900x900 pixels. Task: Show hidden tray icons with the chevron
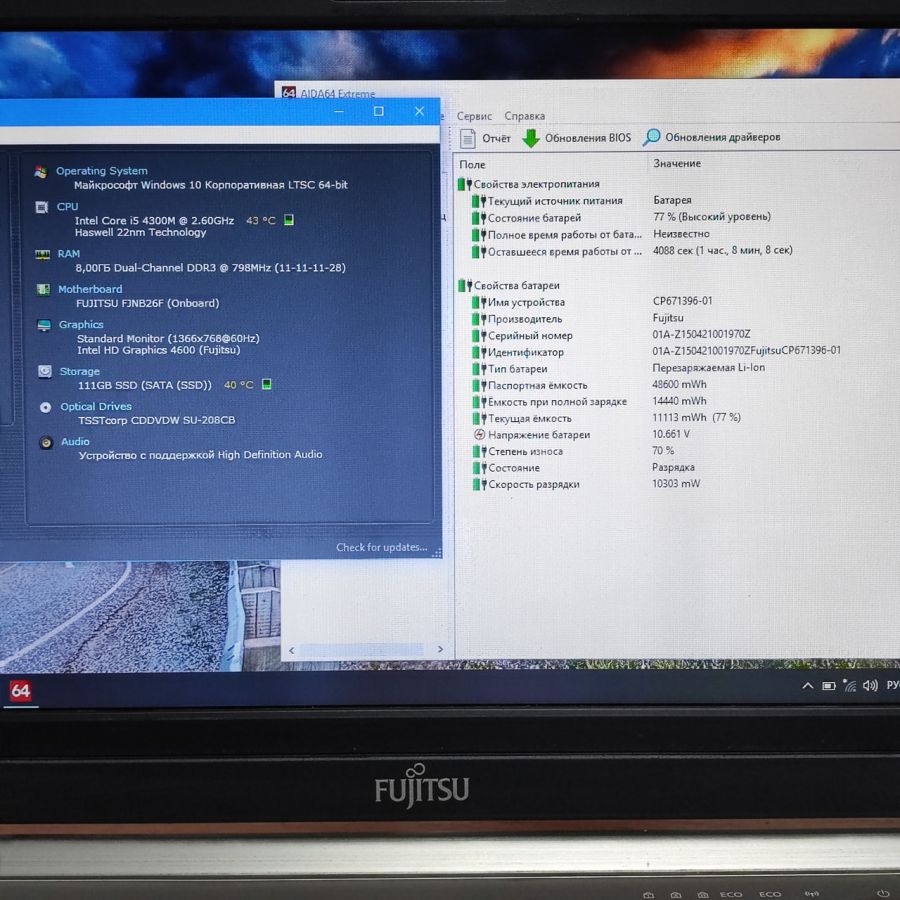(x=808, y=685)
